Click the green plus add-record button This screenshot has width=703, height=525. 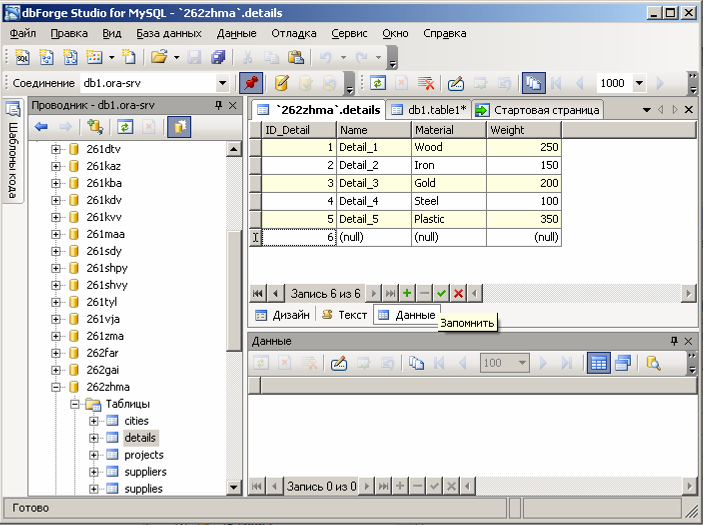pos(407,293)
